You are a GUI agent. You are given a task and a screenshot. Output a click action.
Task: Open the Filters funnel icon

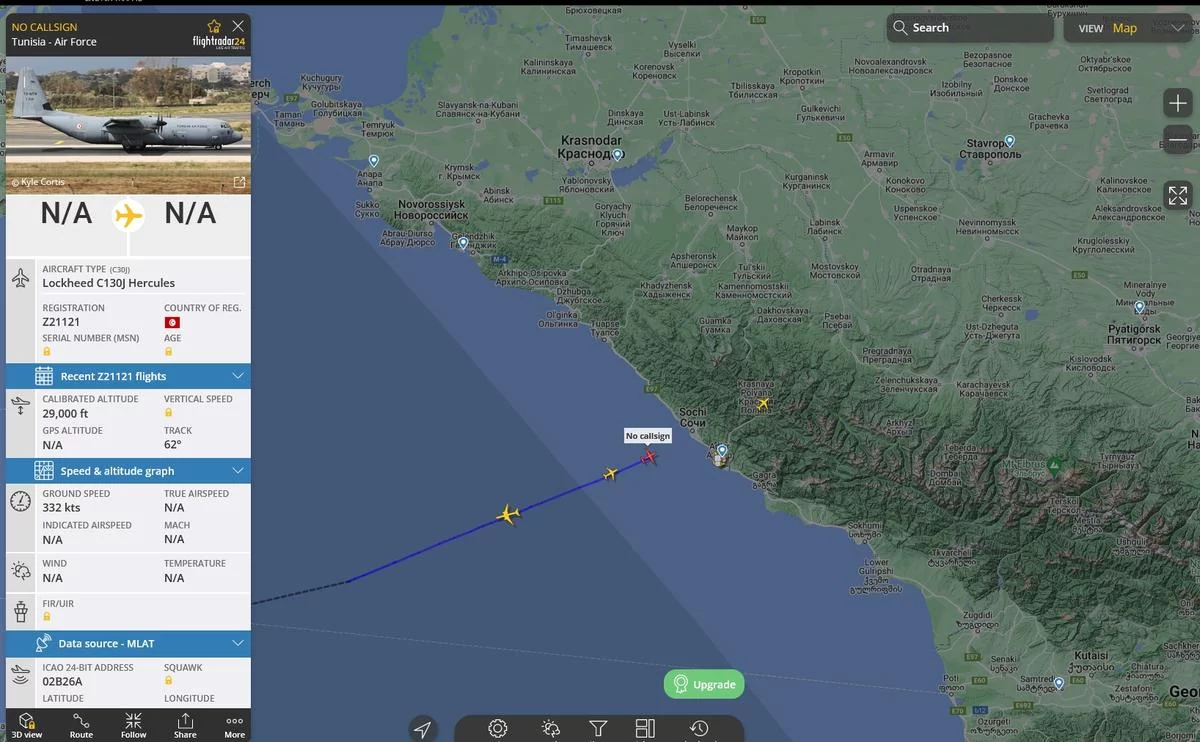598,729
